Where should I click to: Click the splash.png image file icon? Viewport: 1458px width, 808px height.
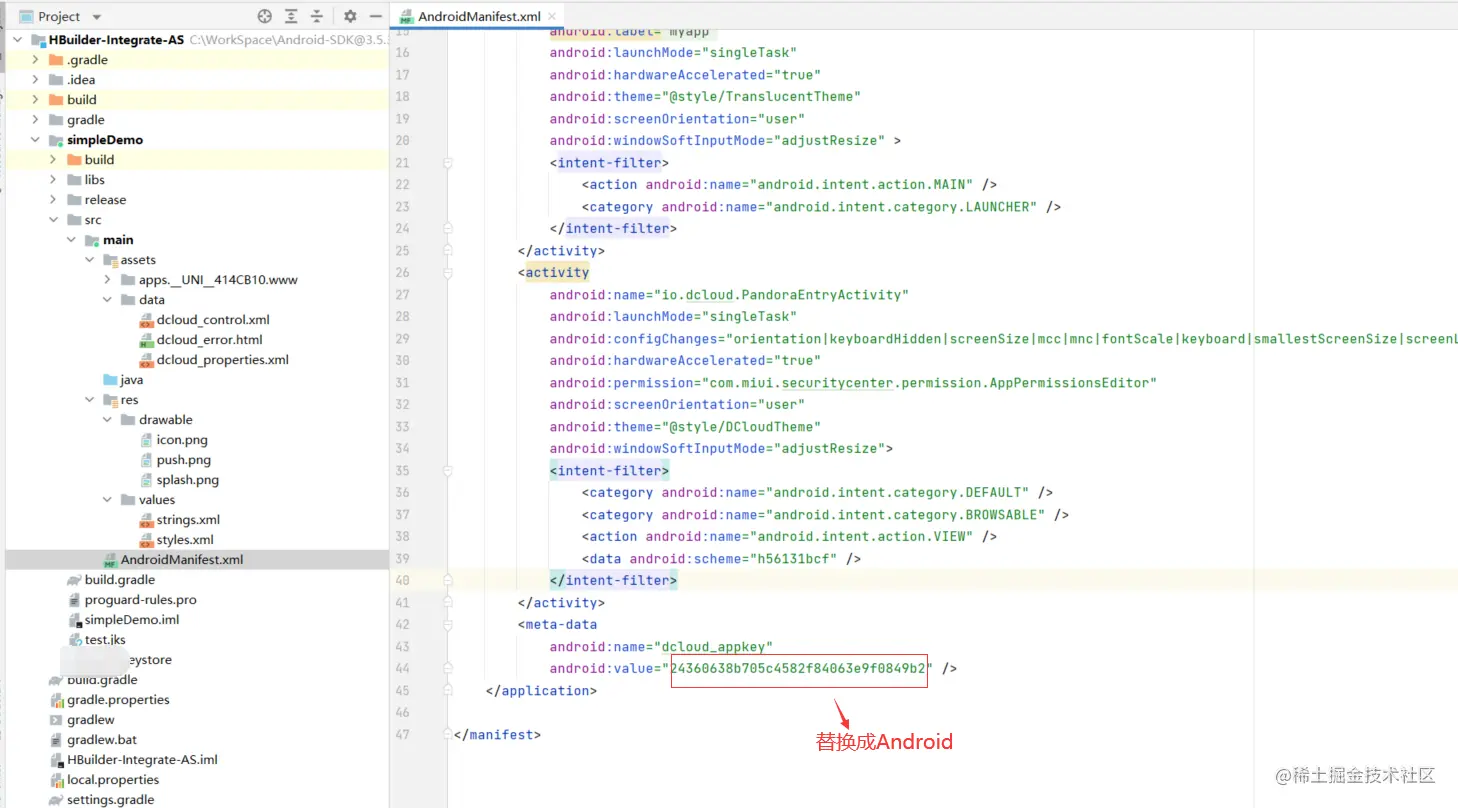coord(146,480)
